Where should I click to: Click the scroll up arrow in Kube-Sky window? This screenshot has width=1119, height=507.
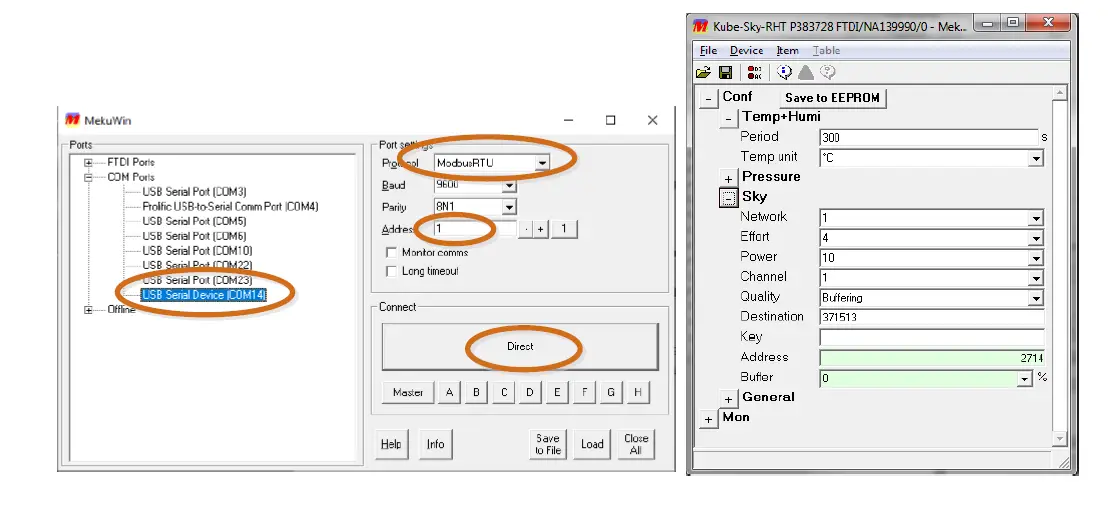1060,93
